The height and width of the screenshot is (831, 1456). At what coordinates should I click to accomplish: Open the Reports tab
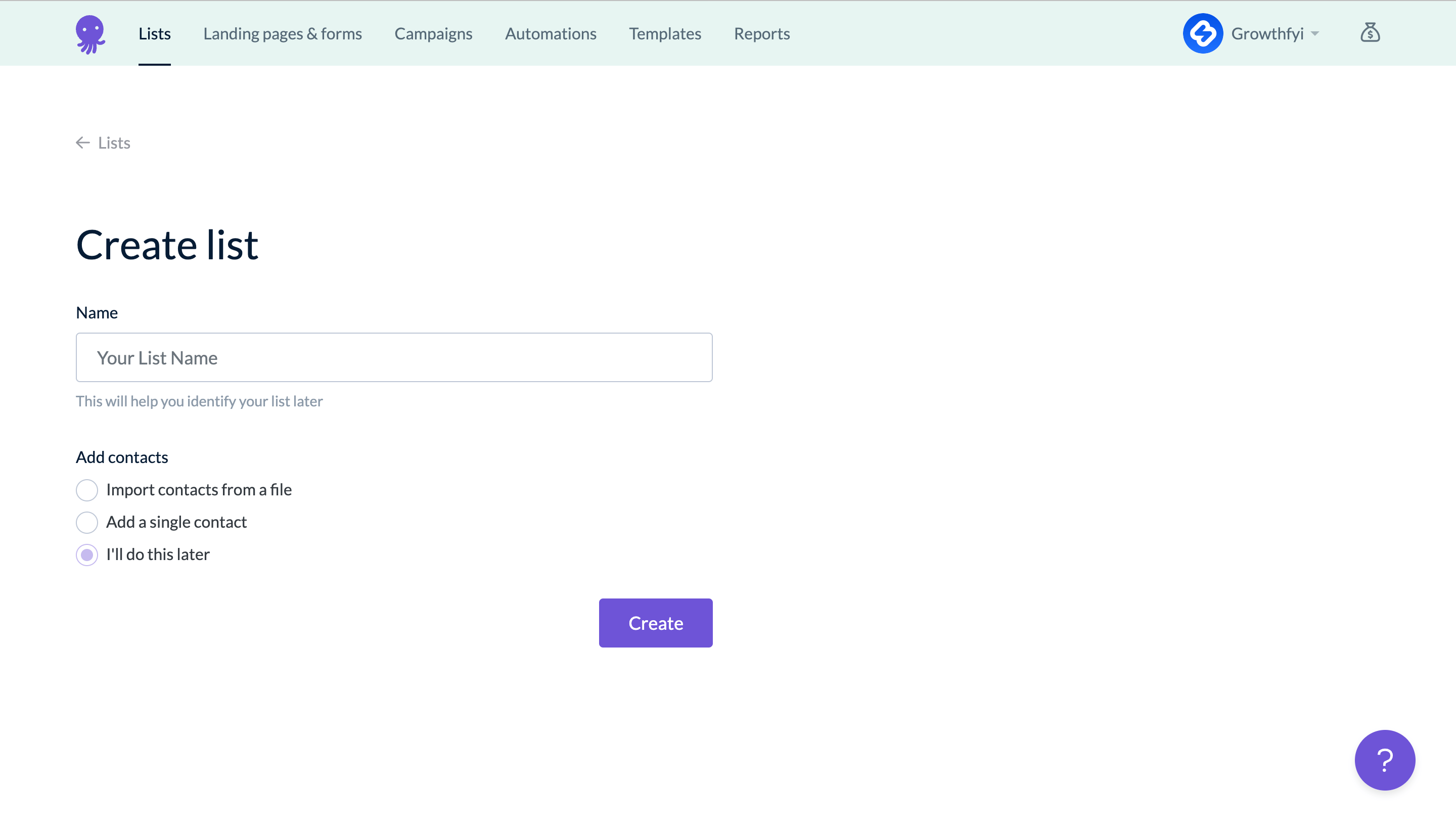pos(761,34)
